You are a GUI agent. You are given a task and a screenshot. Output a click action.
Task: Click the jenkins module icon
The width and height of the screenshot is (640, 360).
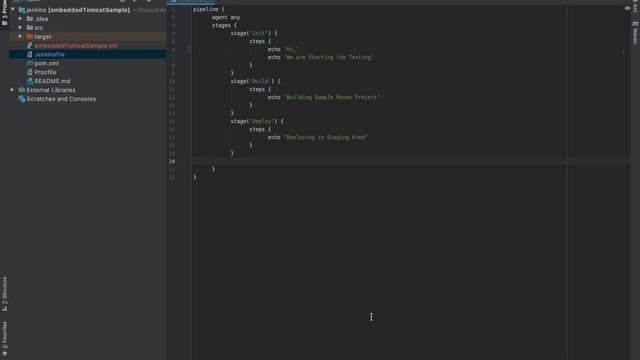tap(22, 10)
